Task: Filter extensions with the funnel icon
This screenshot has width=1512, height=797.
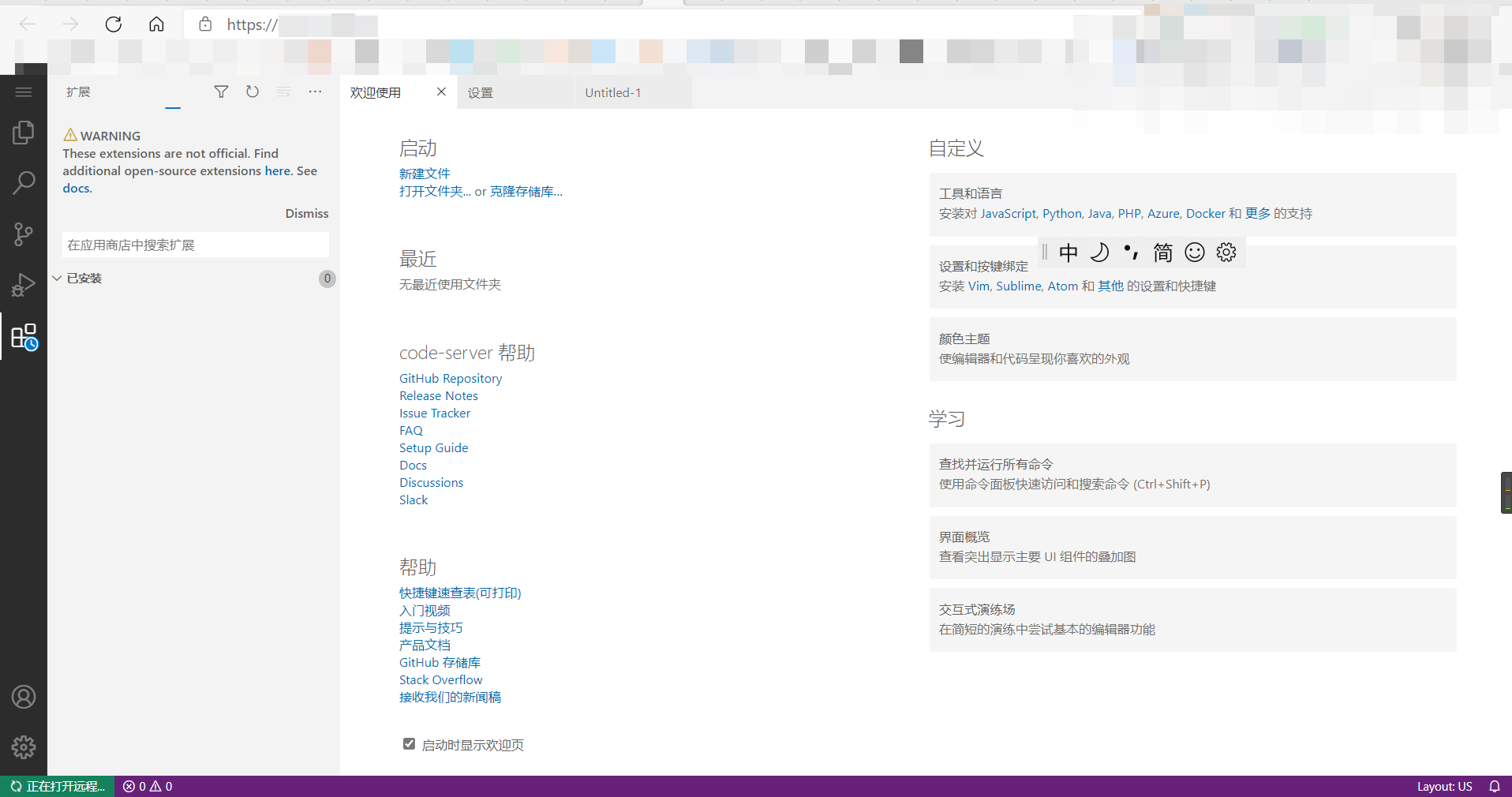Action: click(221, 92)
